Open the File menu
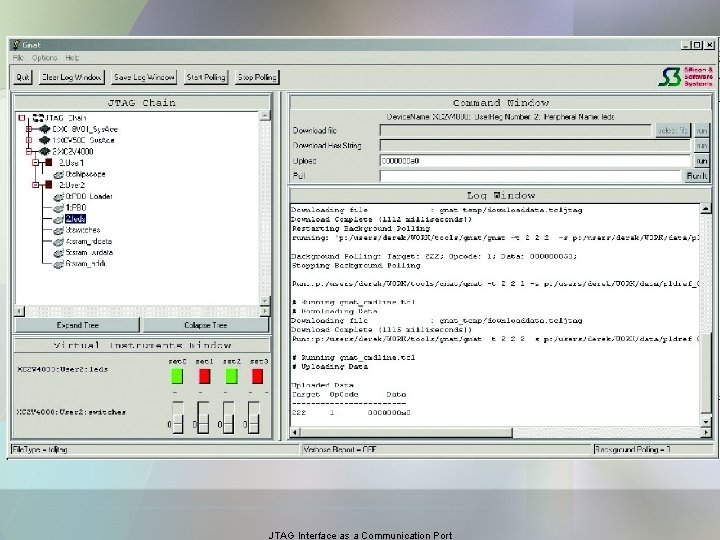Screen dimensions: 720x540 [18, 58]
